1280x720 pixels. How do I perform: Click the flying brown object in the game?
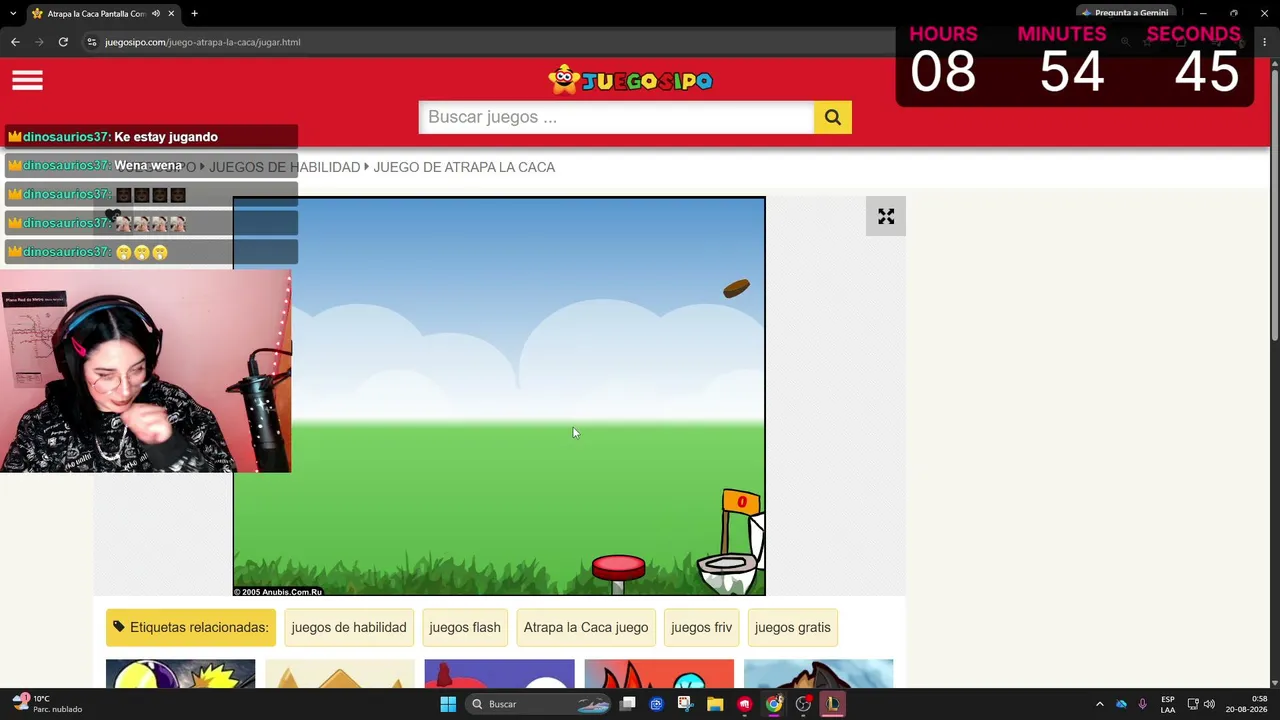[736, 289]
